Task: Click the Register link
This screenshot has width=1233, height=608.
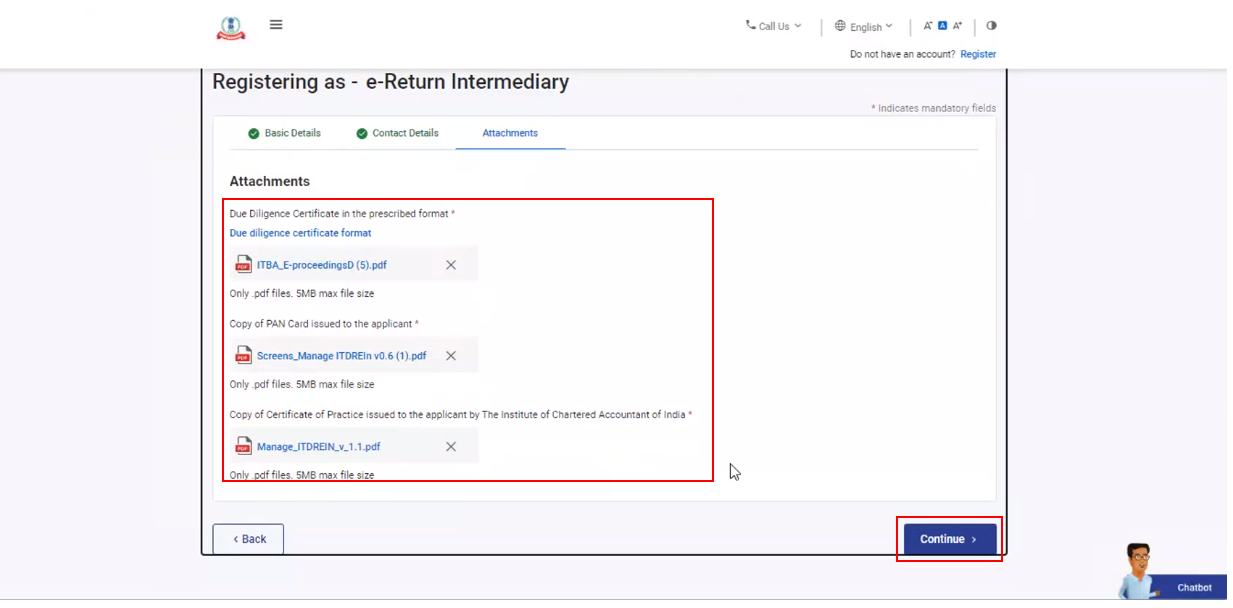Action: [978, 54]
